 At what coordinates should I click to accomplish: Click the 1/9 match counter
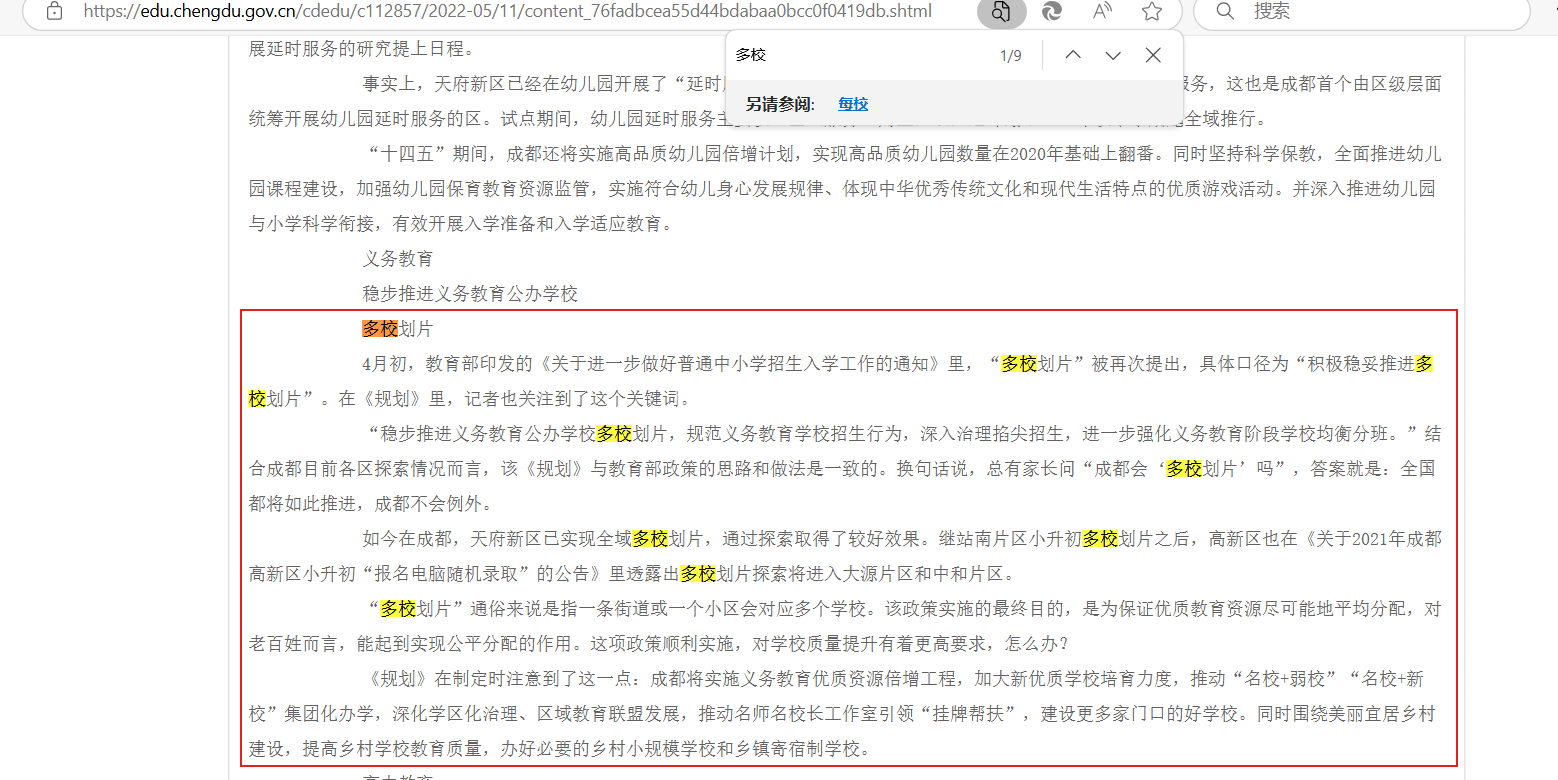tap(1011, 55)
